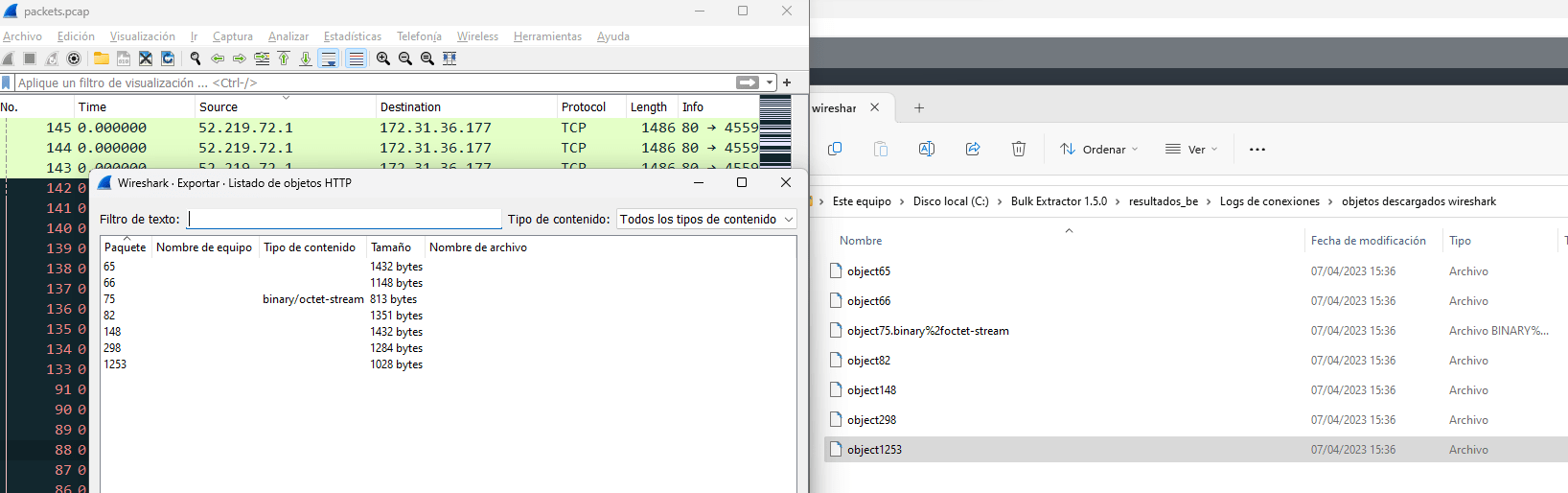Expand the Ordenar sort menu
Image resolution: width=1568 pixels, height=493 pixels.
1099,149
